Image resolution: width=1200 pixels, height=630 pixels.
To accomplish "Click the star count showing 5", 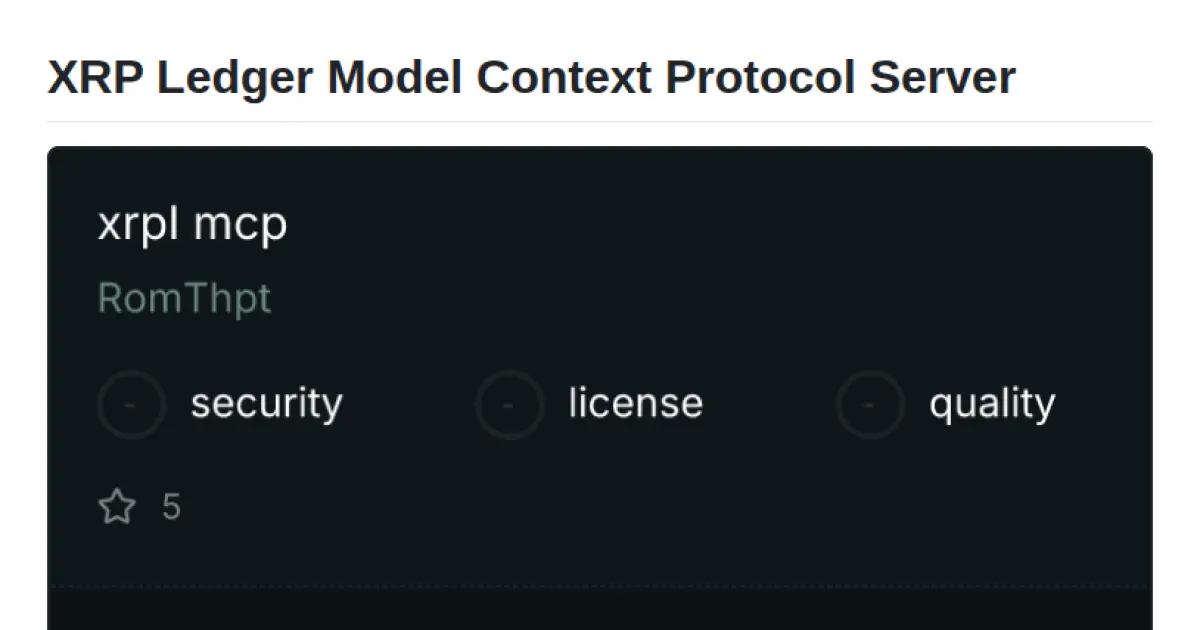I will 172,506.
